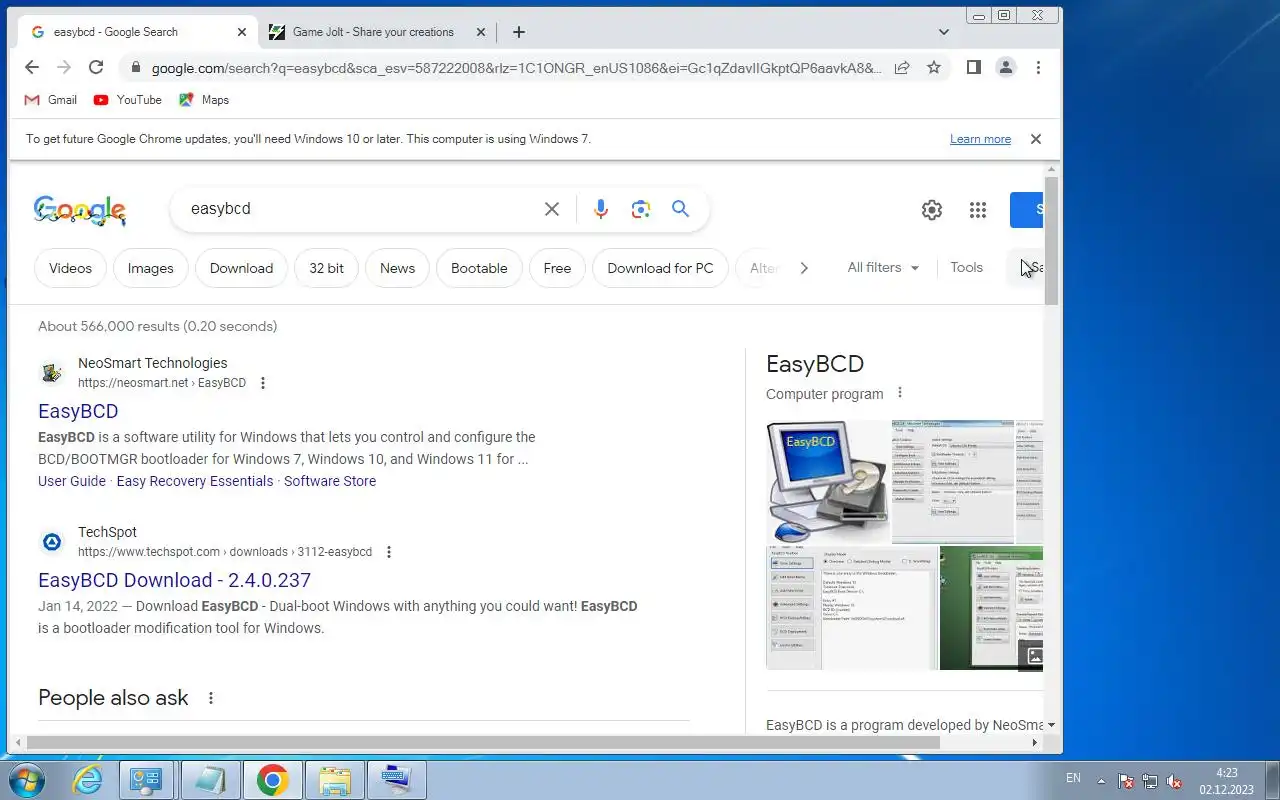Open Maps bookmark
Screen dimensions: 1280x800
[x=204, y=100]
